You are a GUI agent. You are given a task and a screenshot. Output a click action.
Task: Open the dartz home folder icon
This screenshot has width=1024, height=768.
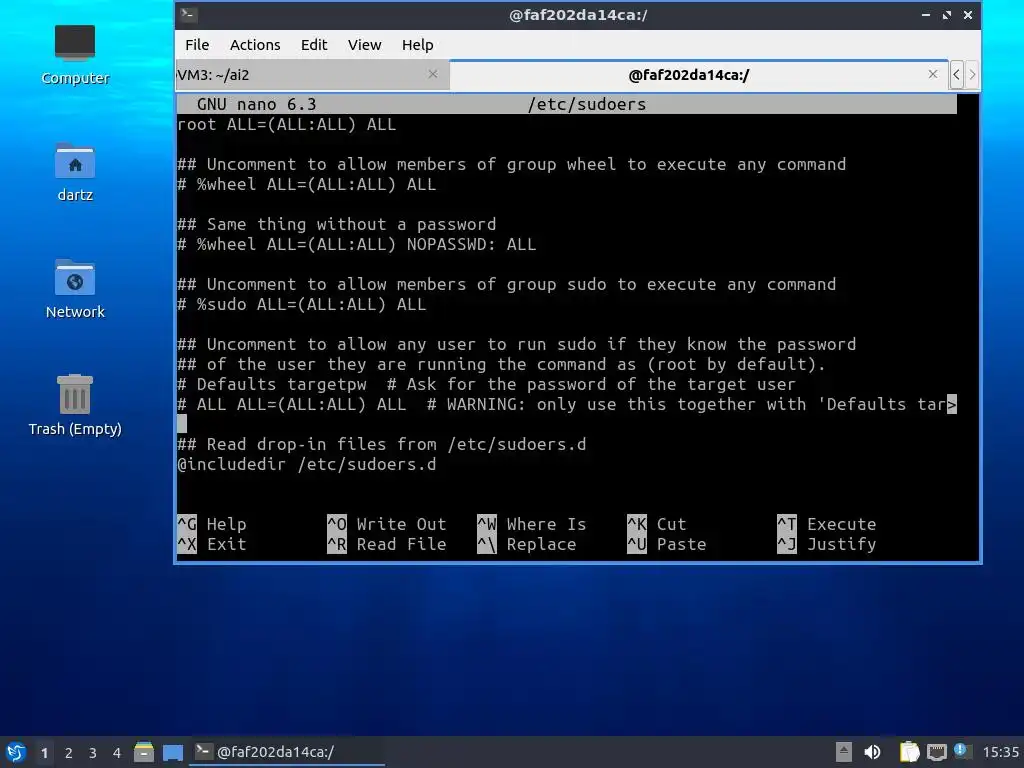(x=75, y=172)
